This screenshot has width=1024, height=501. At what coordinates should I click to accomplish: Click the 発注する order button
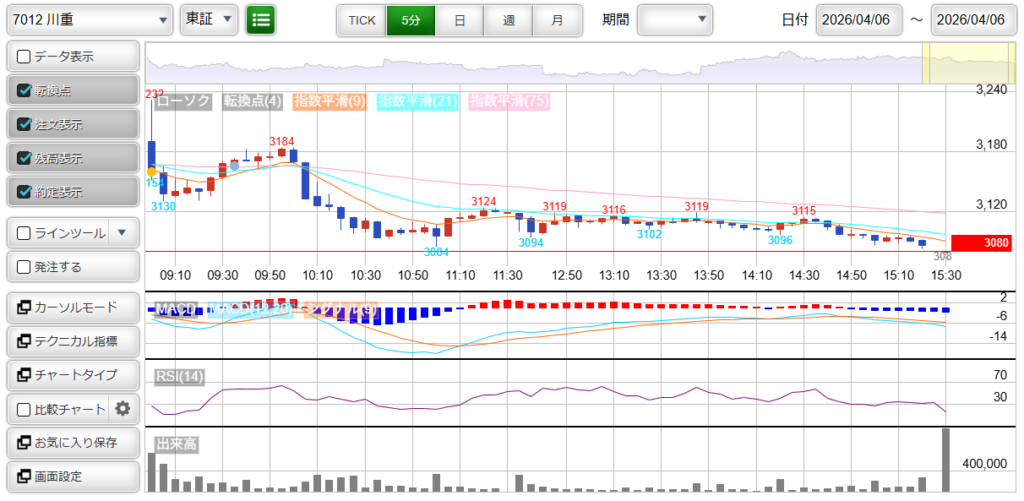pyautogui.click(x=72, y=267)
